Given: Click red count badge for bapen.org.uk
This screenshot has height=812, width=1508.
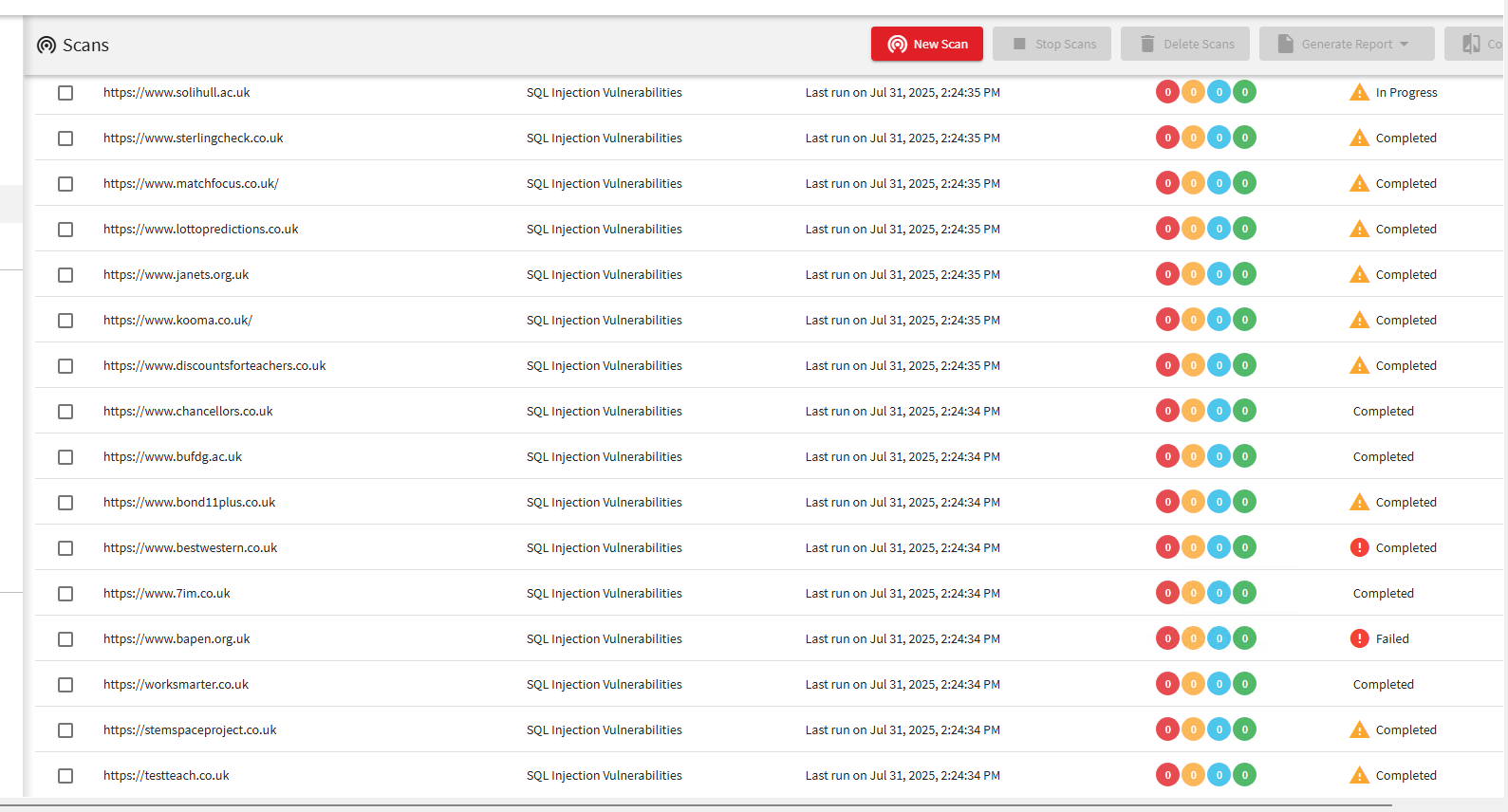Looking at the screenshot, I should (x=1167, y=638).
